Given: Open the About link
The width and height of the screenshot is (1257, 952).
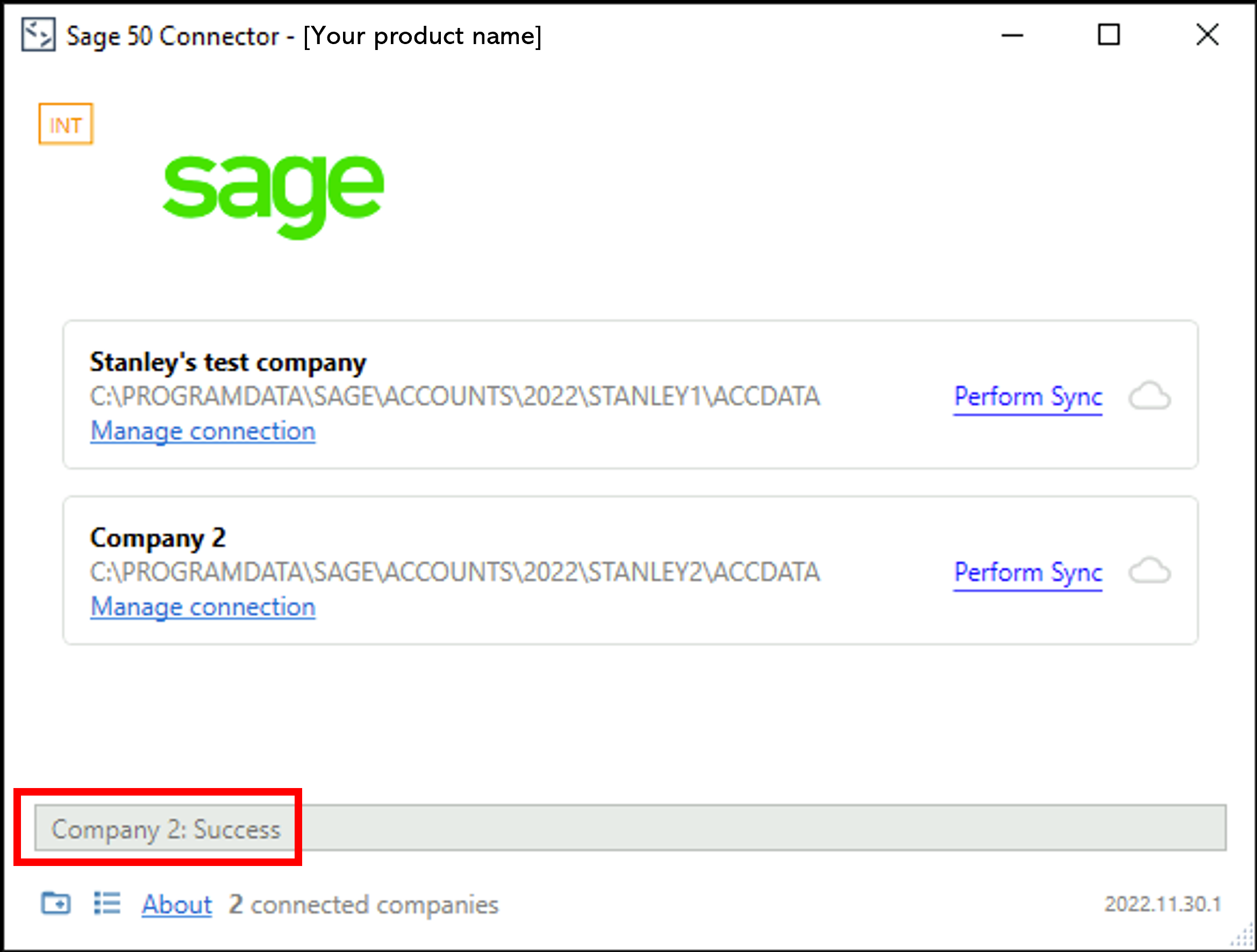Looking at the screenshot, I should 177,905.
